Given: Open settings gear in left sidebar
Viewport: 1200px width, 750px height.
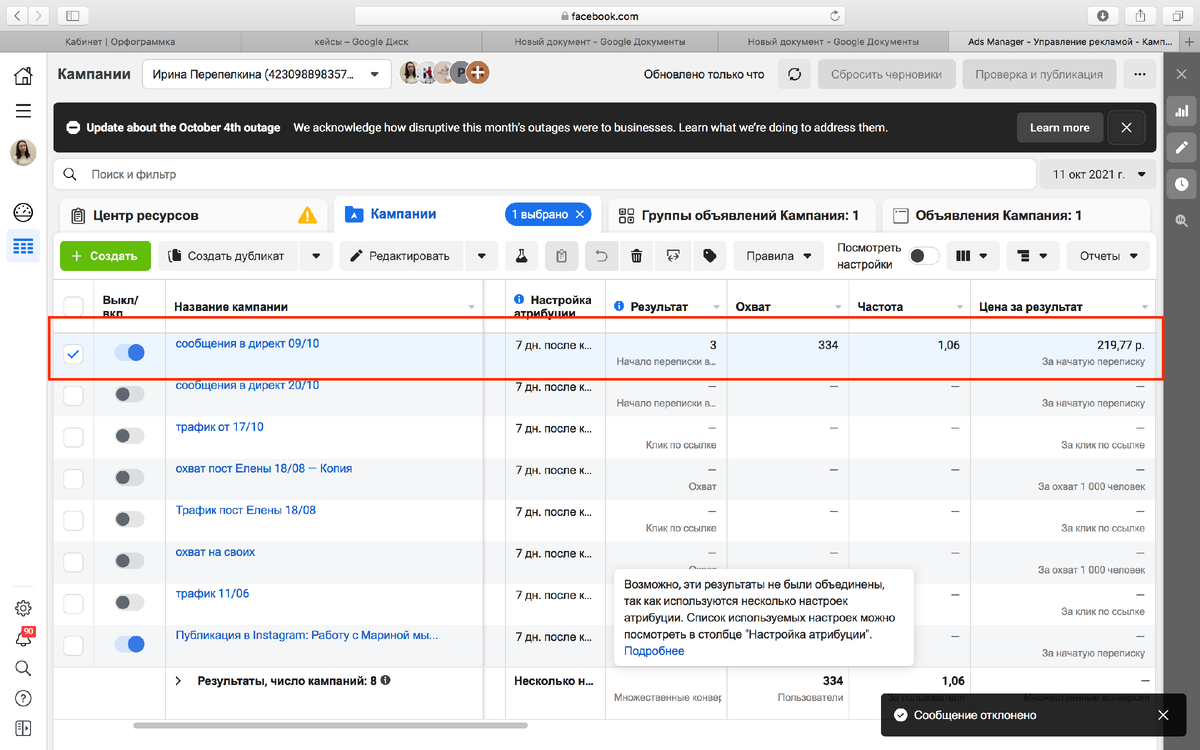Looking at the screenshot, I should coord(23,608).
